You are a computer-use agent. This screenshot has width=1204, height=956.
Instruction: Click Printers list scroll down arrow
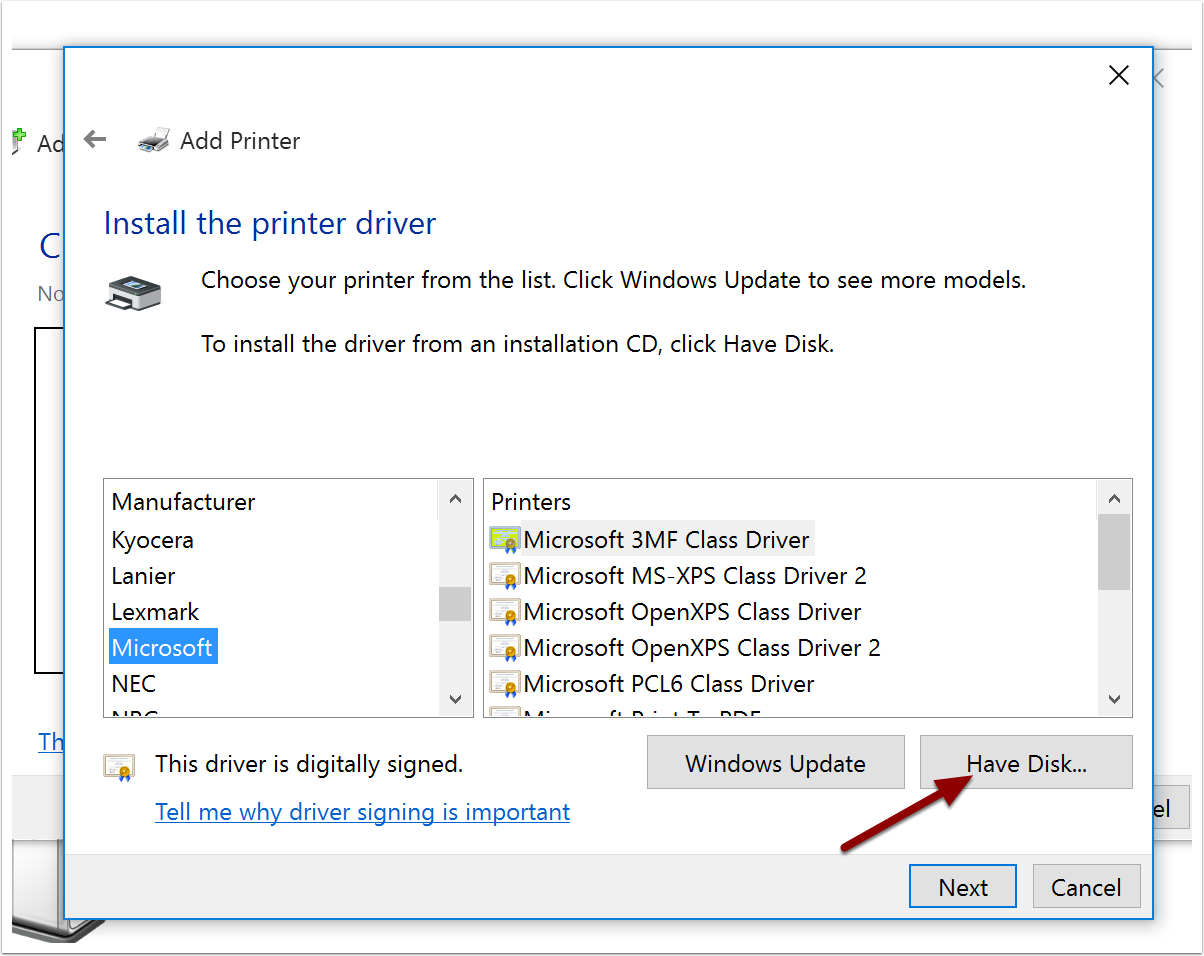pyautogui.click(x=1114, y=699)
